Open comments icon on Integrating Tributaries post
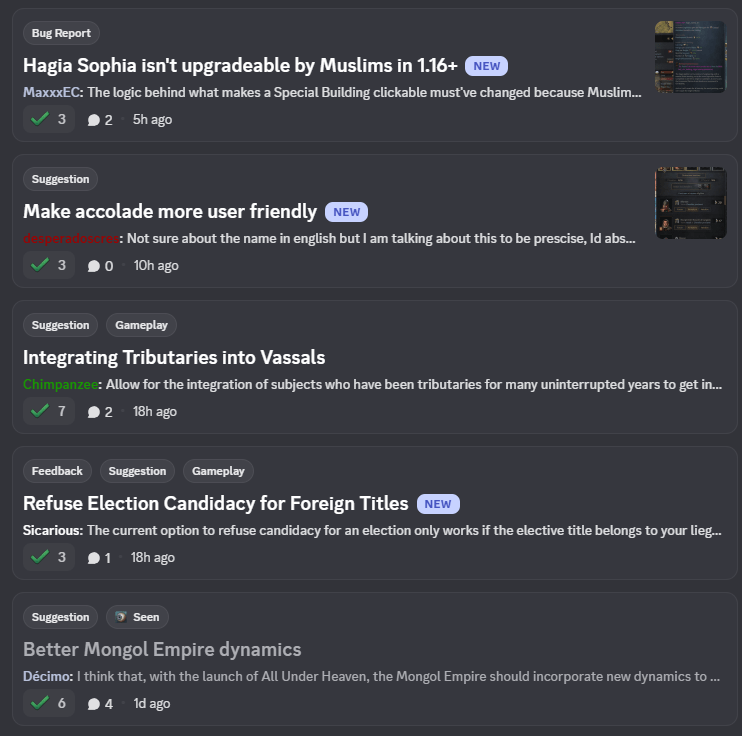Viewport: 742px width, 736px height. coord(94,412)
